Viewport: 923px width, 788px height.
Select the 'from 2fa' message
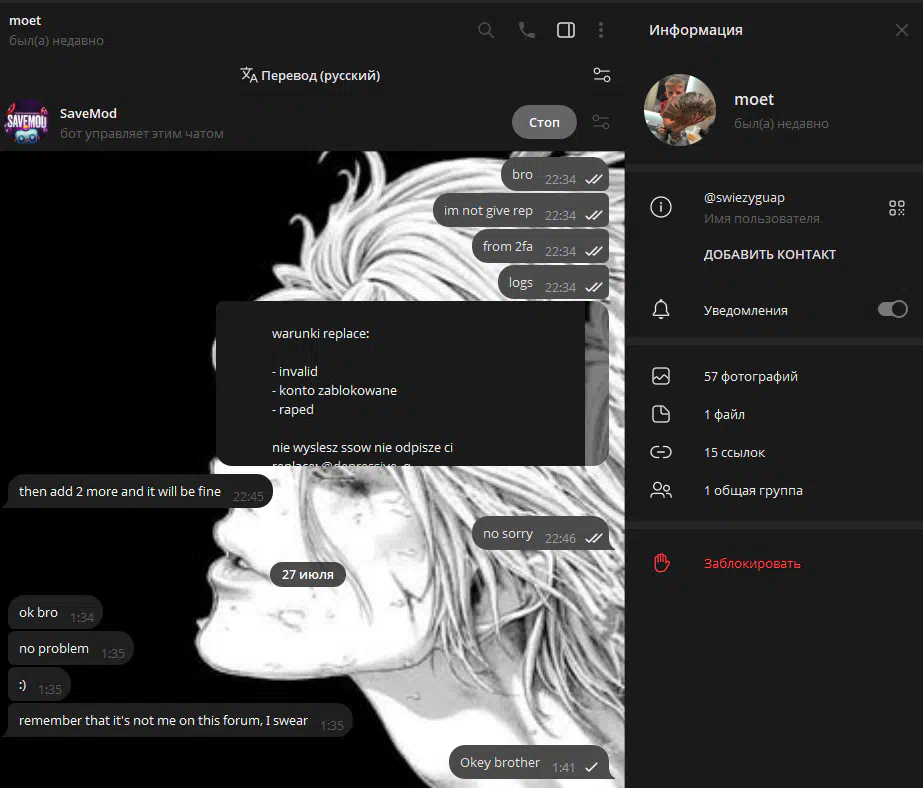540,247
